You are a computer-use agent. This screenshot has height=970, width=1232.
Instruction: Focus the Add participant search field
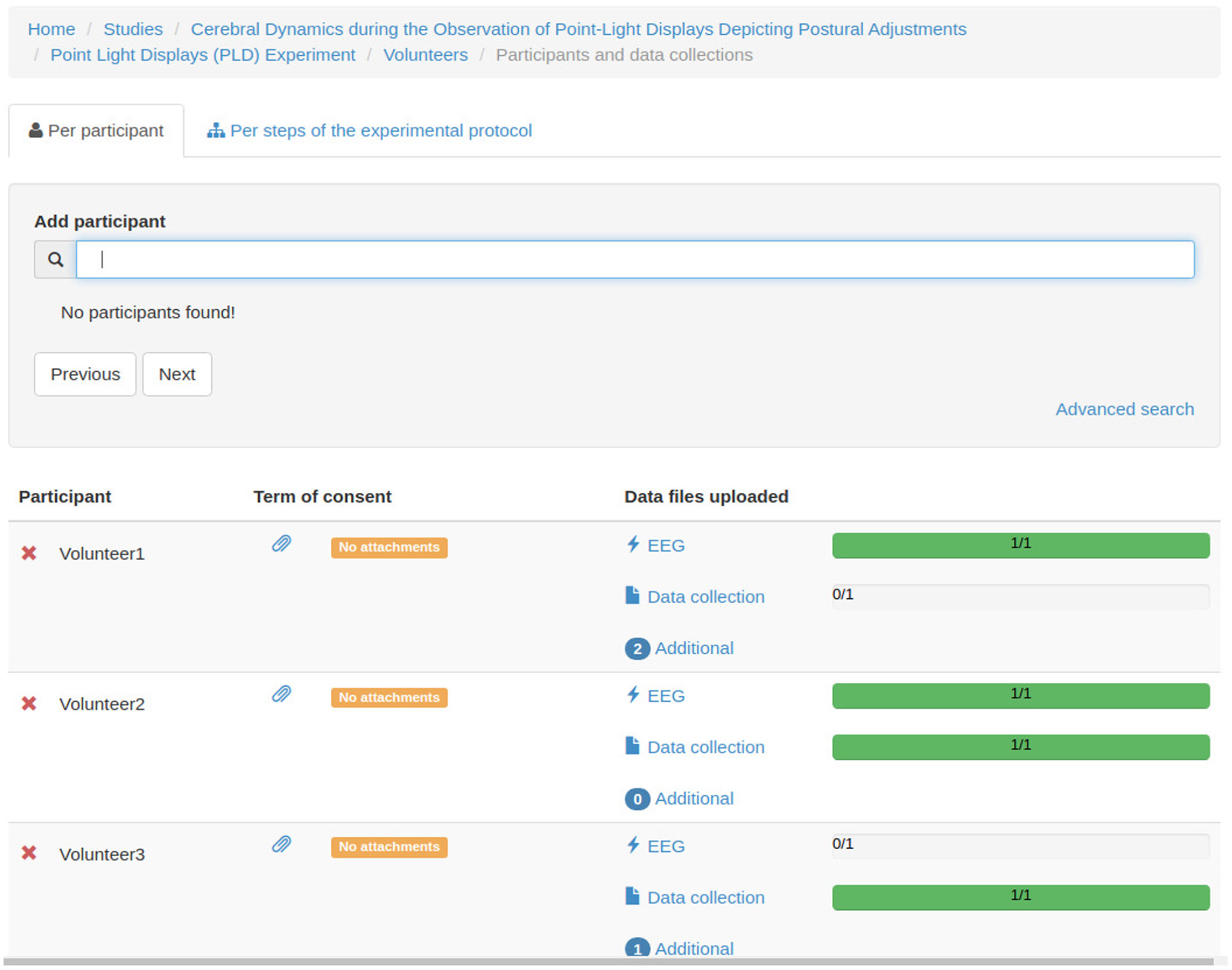(x=635, y=260)
